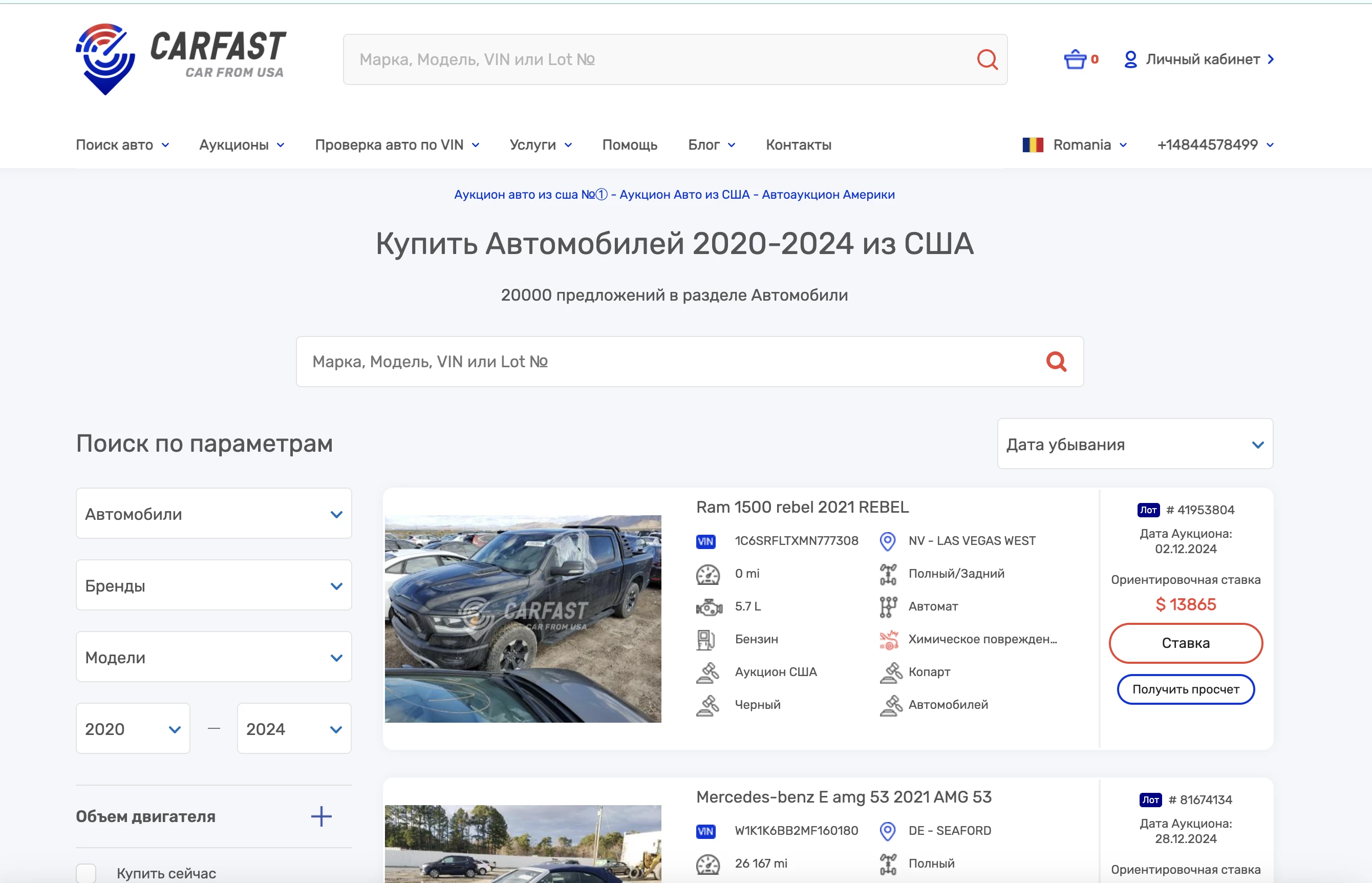Click VIN text W1K1K6BB2MF160180

point(797,831)
